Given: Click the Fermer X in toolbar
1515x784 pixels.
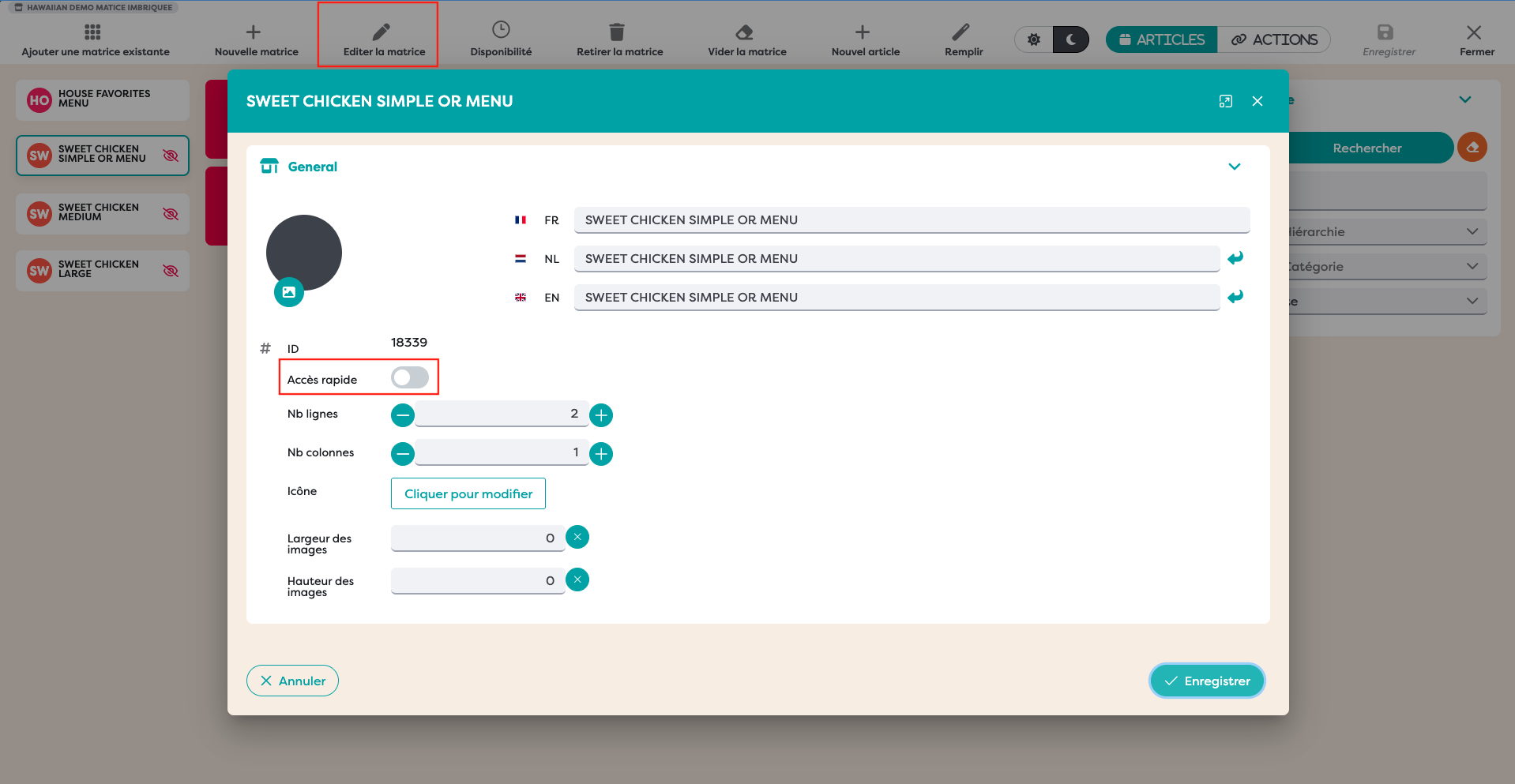Looking at the screenshot, I should (1474, 32).
